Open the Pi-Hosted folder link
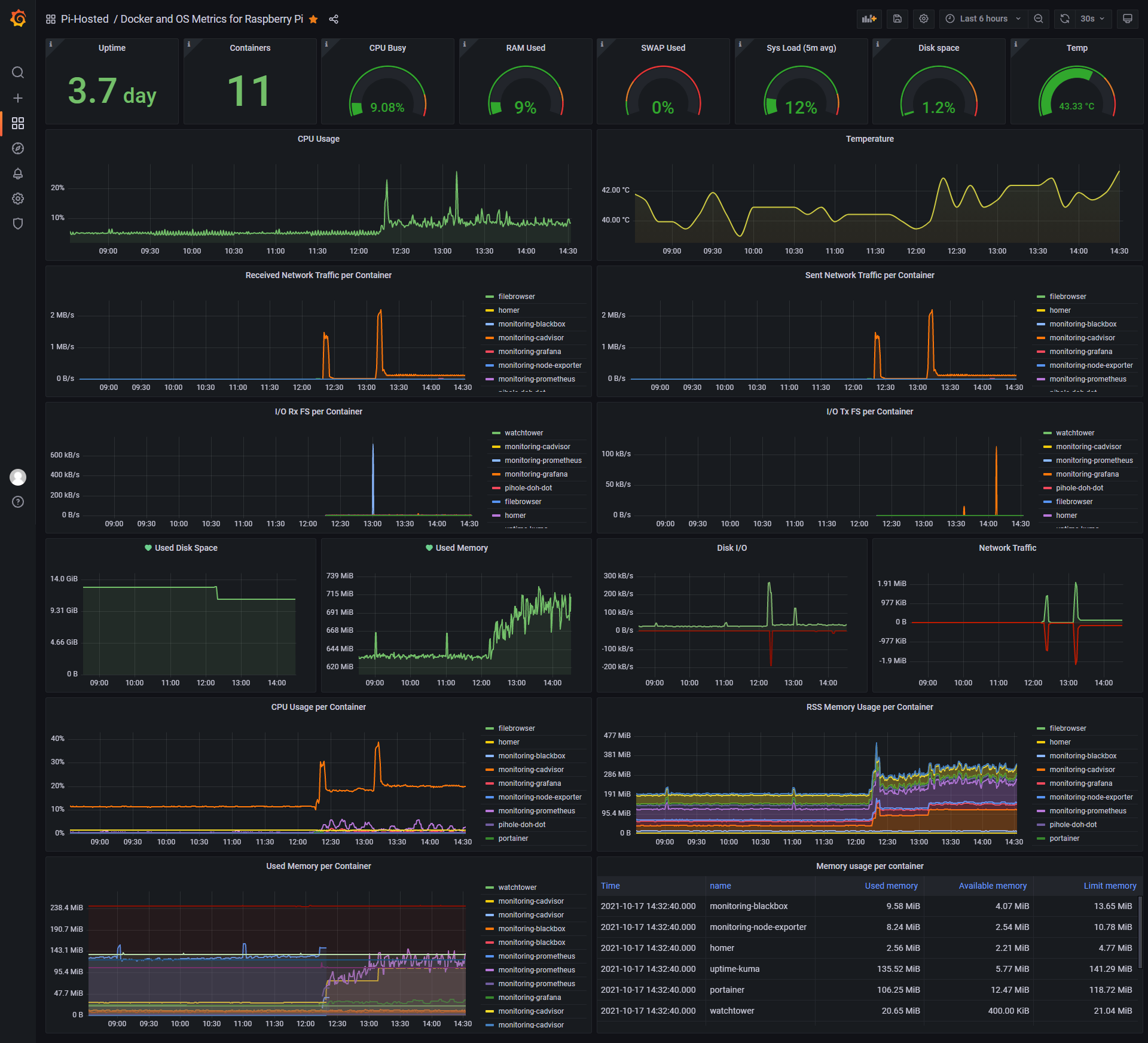 pyautogui.click(x=85, y=19)
